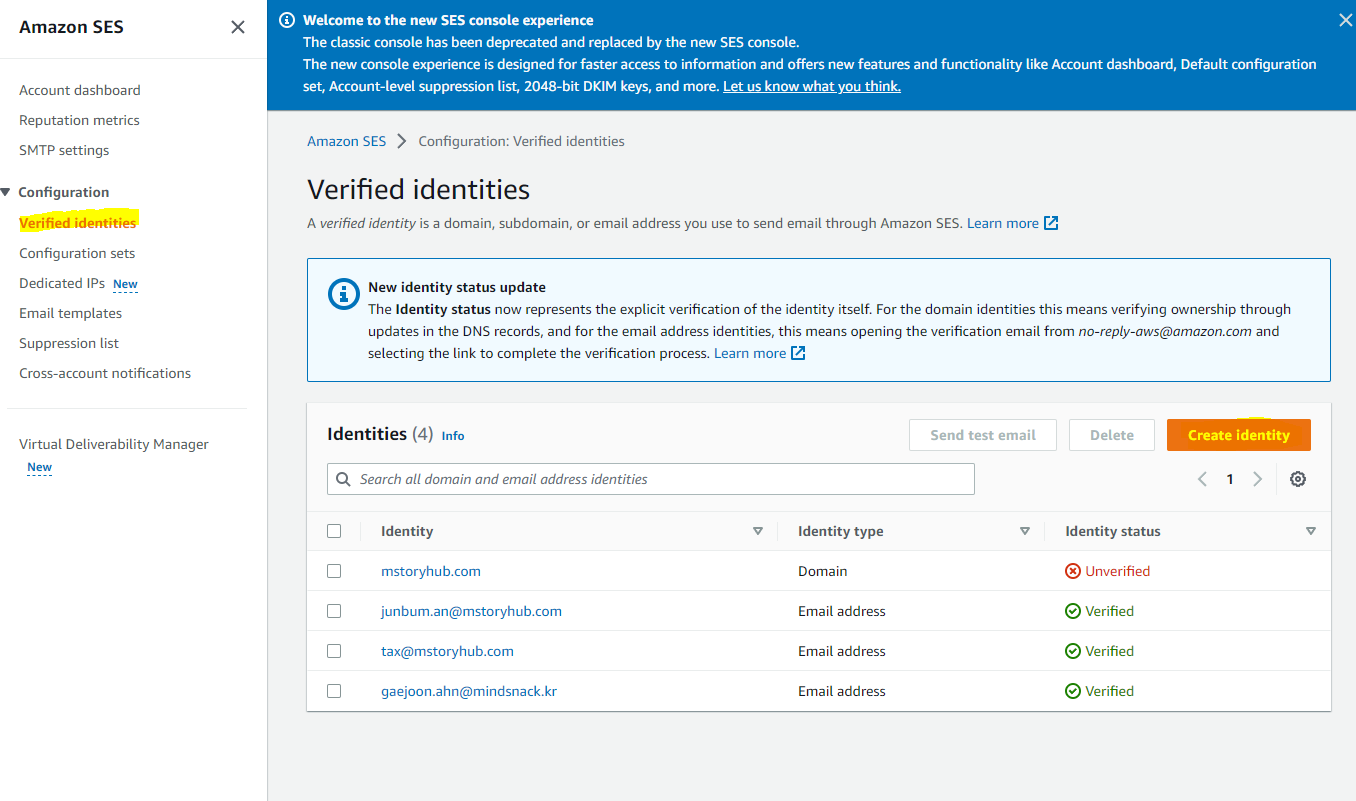The height and width of the screenshot is (801, 1356).
Task: Open Account dashboard in sidebar
Action: (x=80, y=90)
